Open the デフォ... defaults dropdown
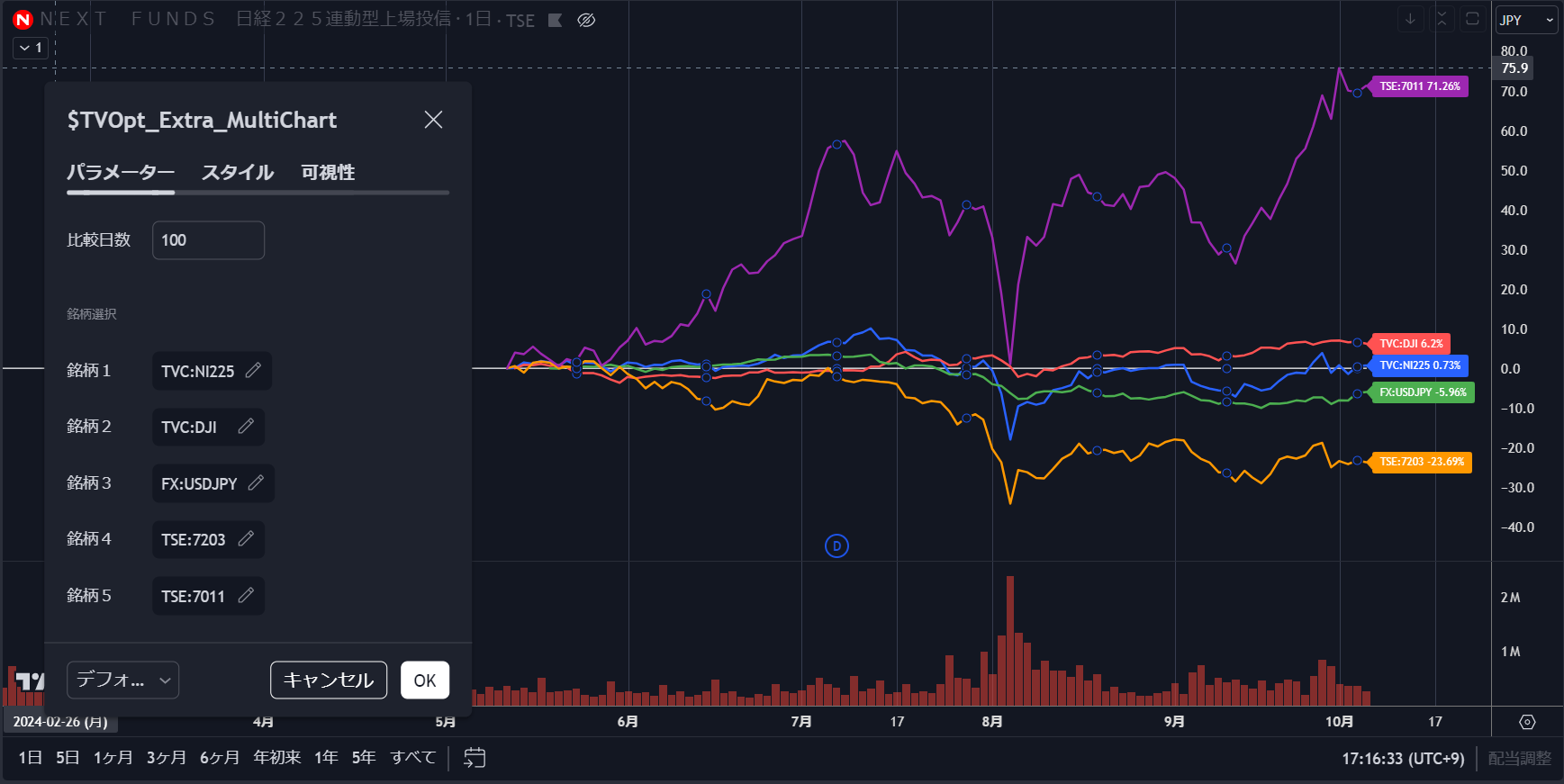Image resolution: width=1564 pixels, height=784 pixels. click(x=122, y=680)
